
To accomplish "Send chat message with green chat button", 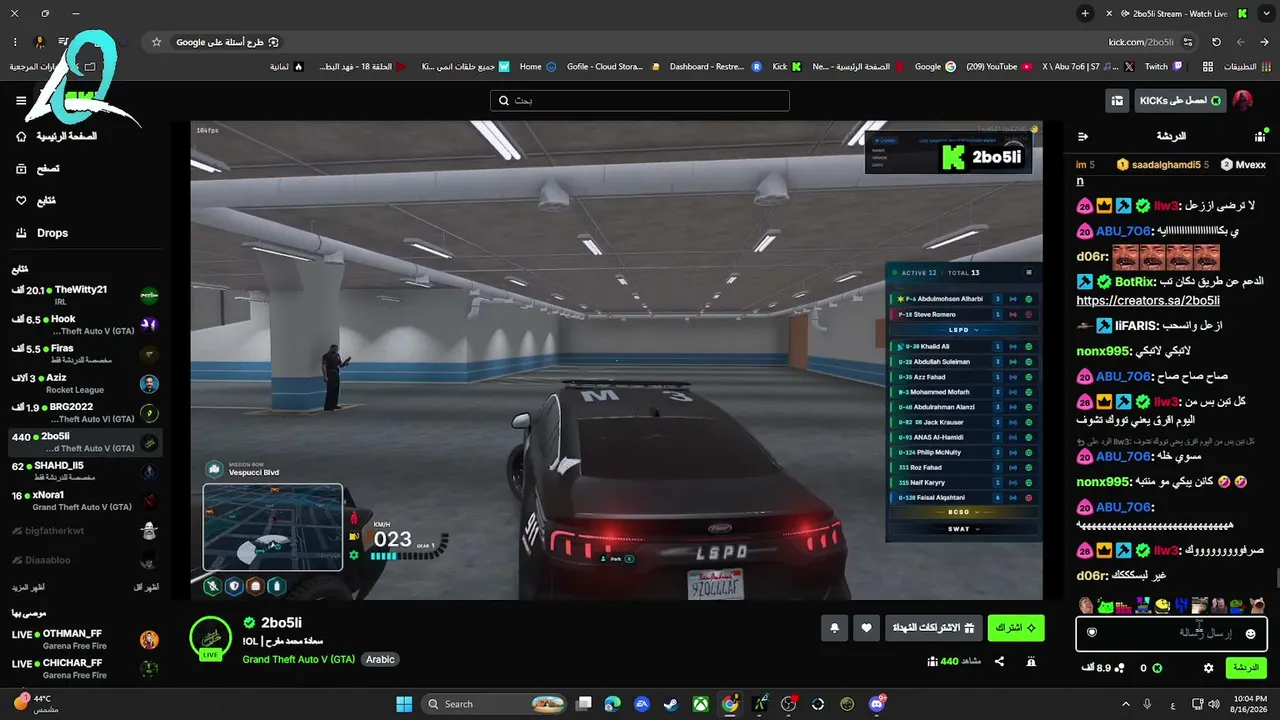I will [1246, 667].
